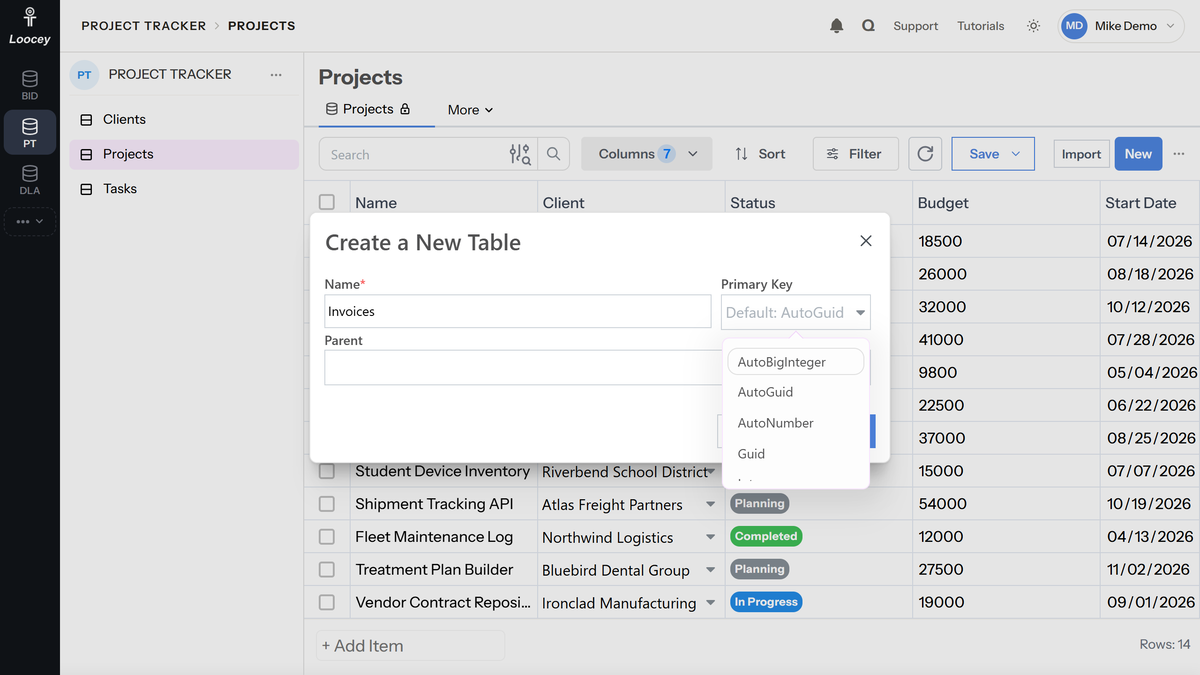This screenshot has width=1200, height=675.
Task: Open Northwind Logistics client dropdown
Action: pyautogui.click(x=711, y=537)
